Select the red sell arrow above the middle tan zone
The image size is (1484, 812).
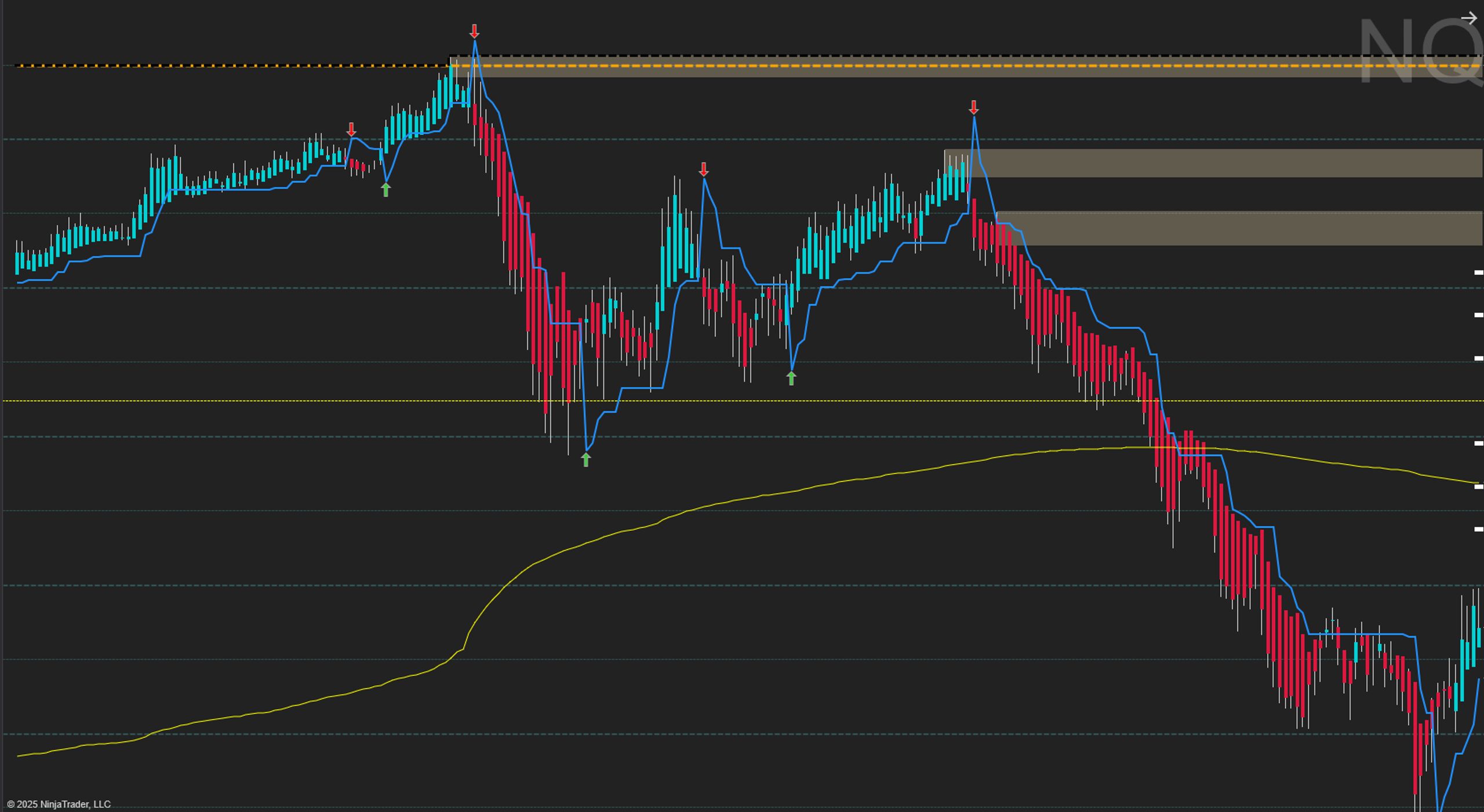click(x=974, y=107)
